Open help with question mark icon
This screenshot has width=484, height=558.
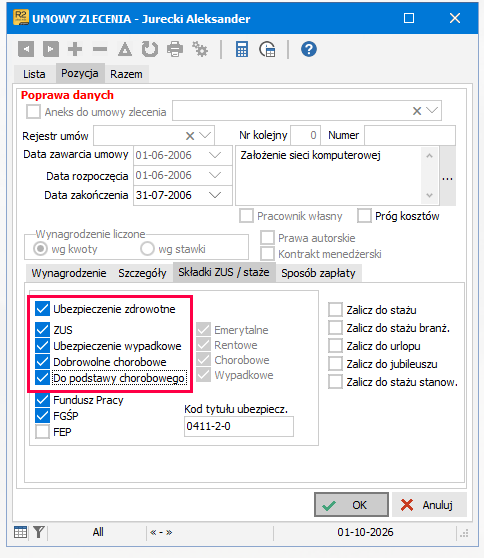[x=309, y=49]
